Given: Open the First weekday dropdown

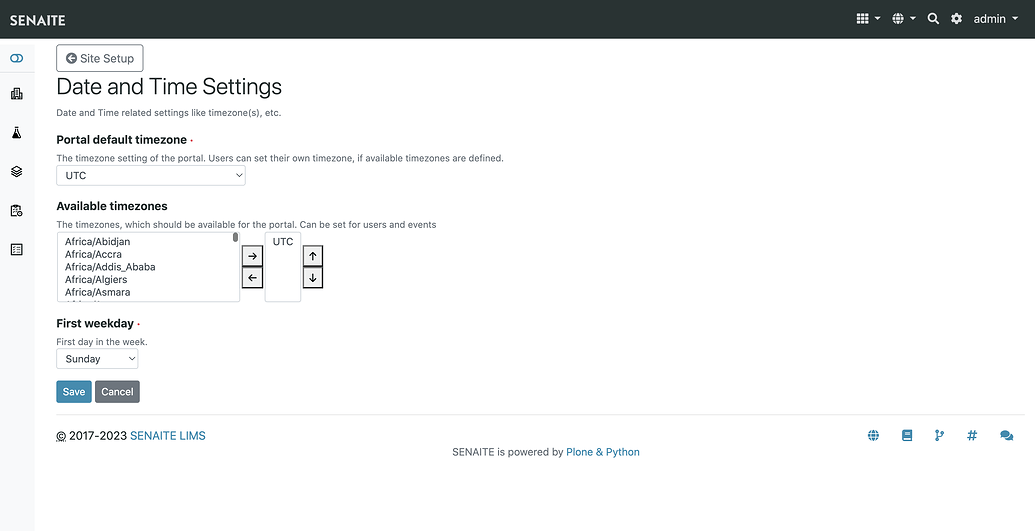Looking at the screenshot, I should coord(97,359).
